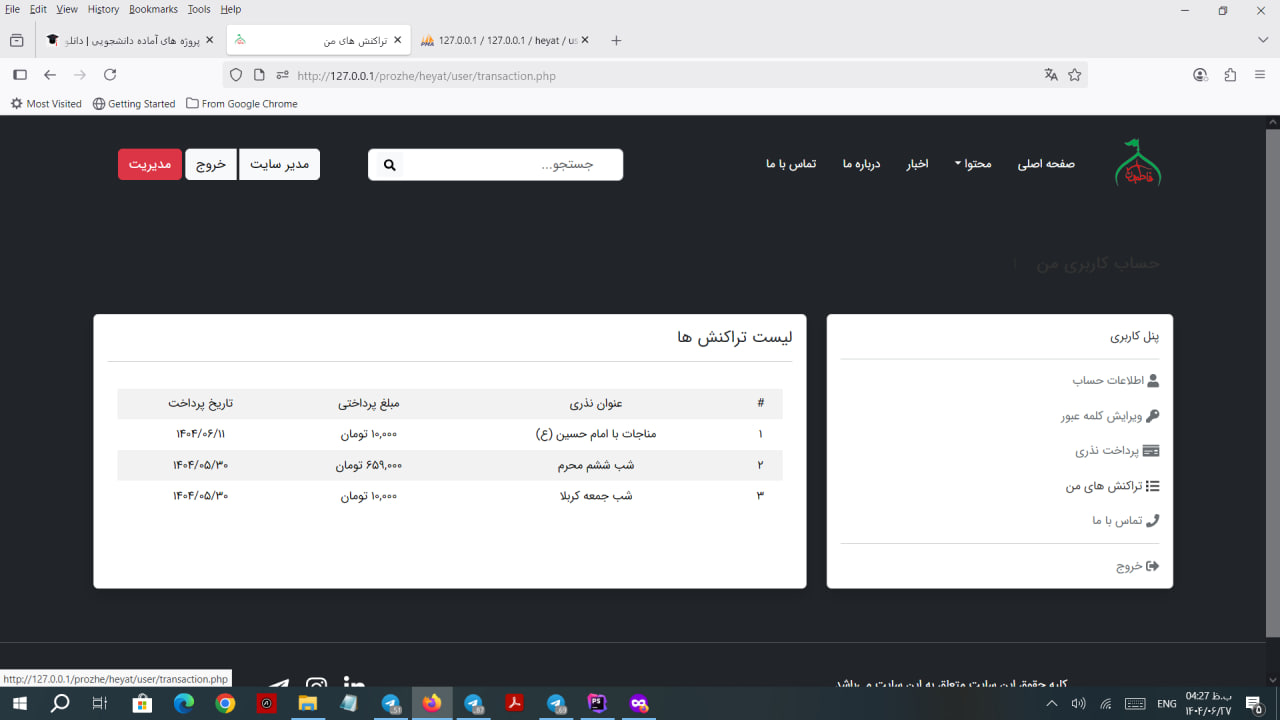Expand the محتوا dropdown in navigation

[971, 164]
